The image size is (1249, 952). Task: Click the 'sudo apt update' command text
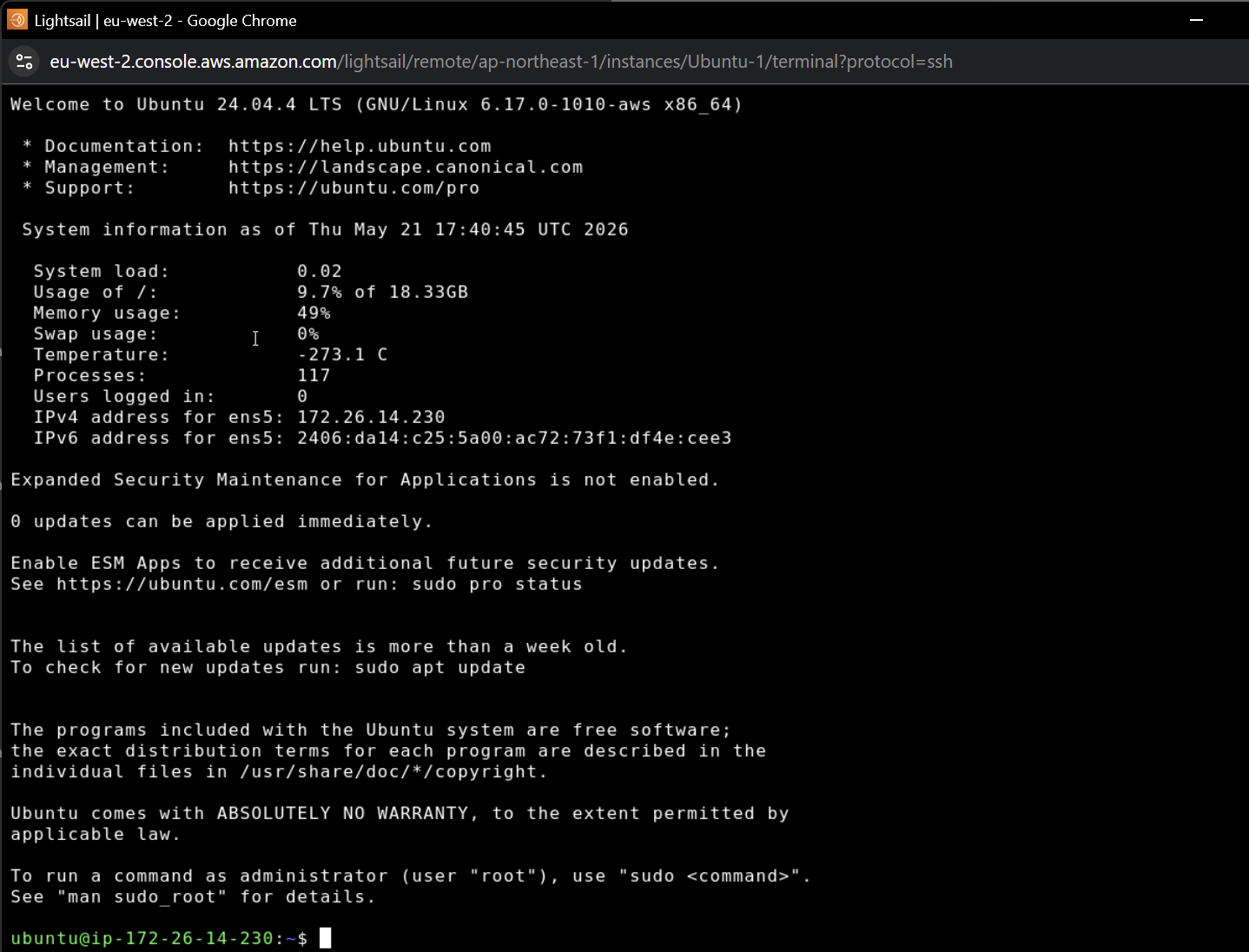[440, 667]
